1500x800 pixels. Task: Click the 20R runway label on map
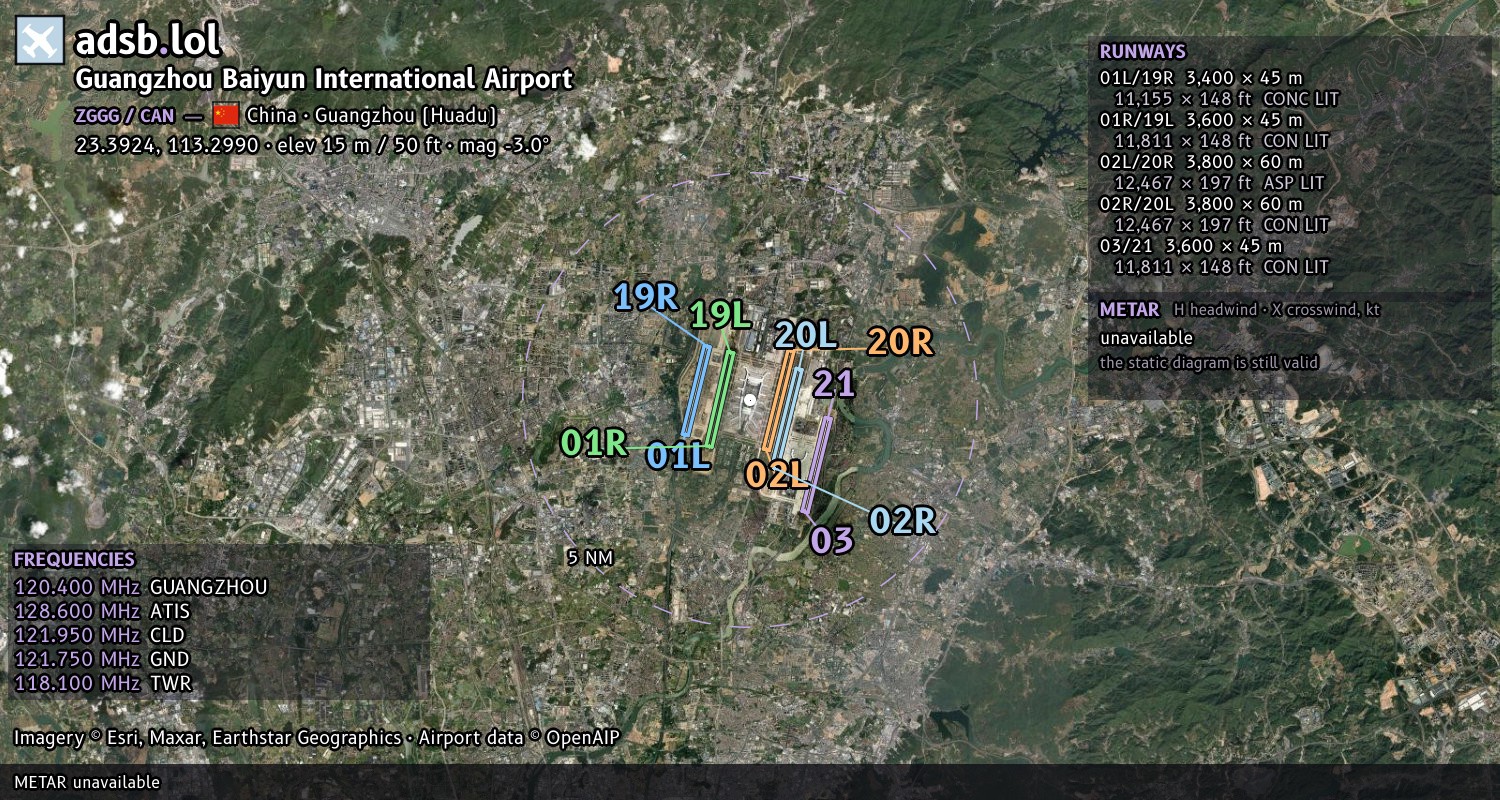[900, 342]
